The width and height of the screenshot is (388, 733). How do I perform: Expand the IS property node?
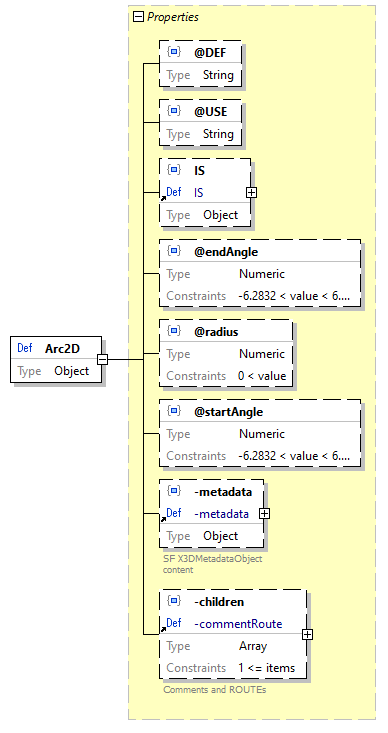click(251, 192)
